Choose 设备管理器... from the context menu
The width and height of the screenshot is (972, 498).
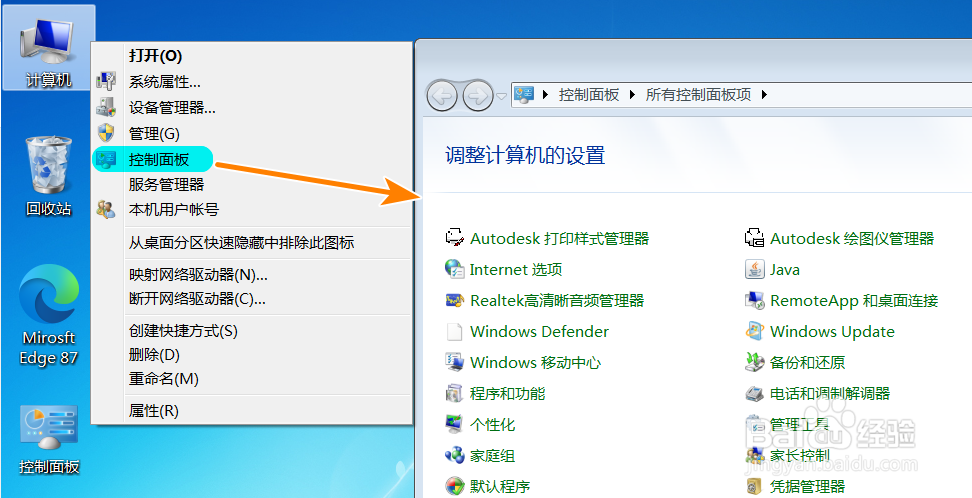[172, 108]
